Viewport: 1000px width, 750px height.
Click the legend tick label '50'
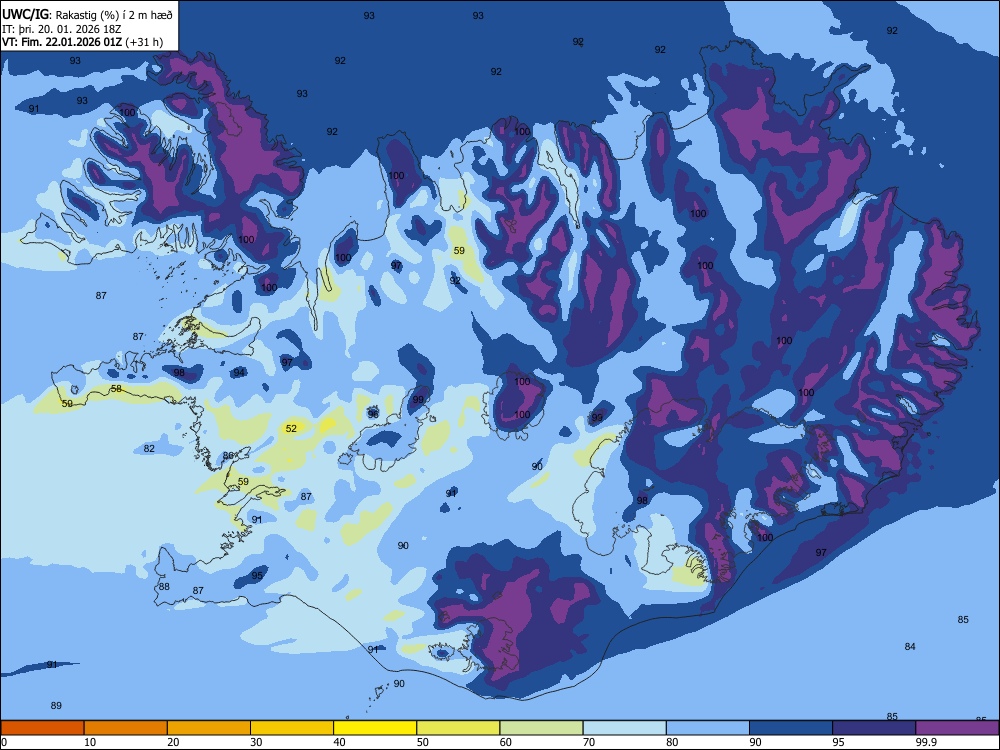[423, 742]
